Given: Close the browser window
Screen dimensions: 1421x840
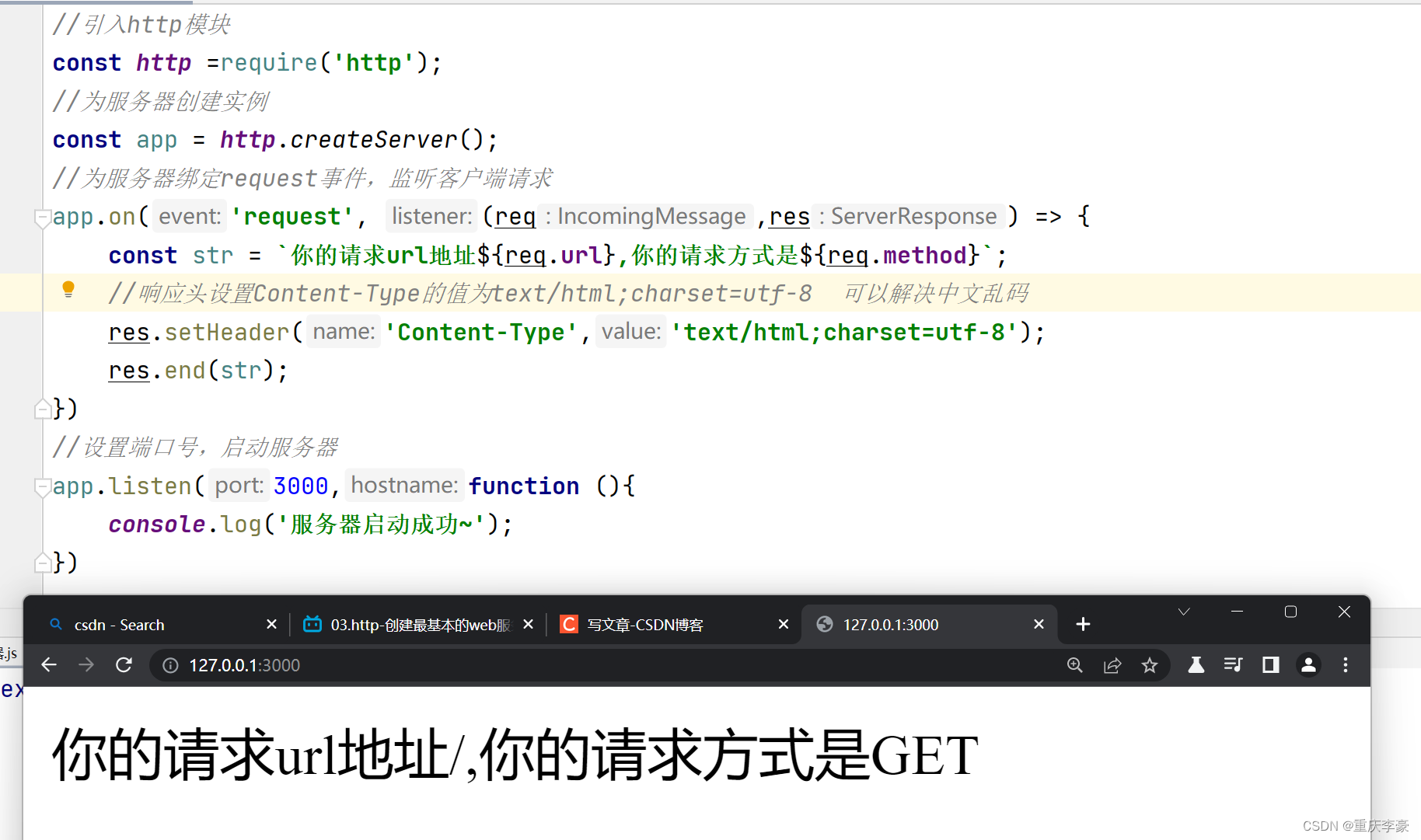Looking at the screenshot, I should click(x=1344, y=612).
